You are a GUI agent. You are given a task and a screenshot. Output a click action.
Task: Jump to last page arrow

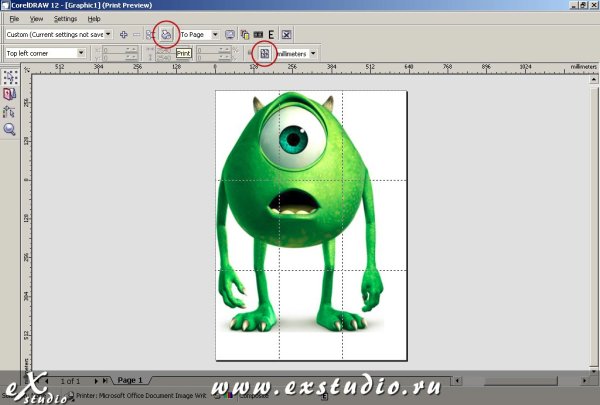(104, 381)
